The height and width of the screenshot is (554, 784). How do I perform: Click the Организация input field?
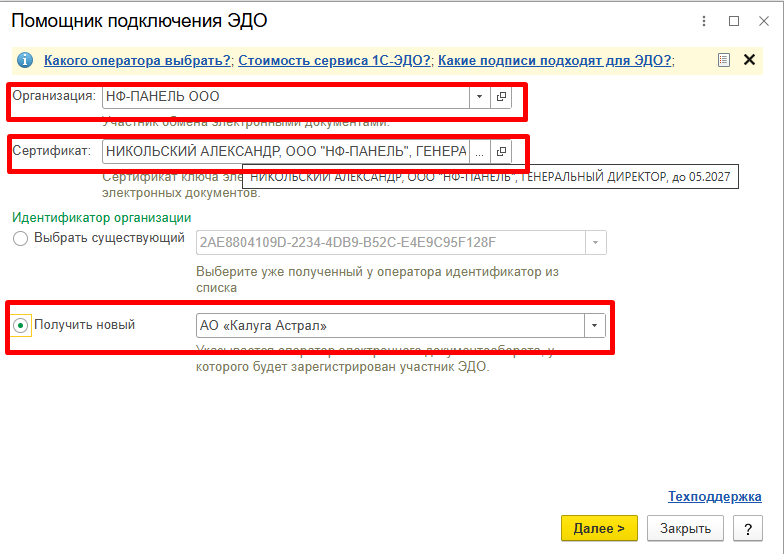(x=286, y=96)
